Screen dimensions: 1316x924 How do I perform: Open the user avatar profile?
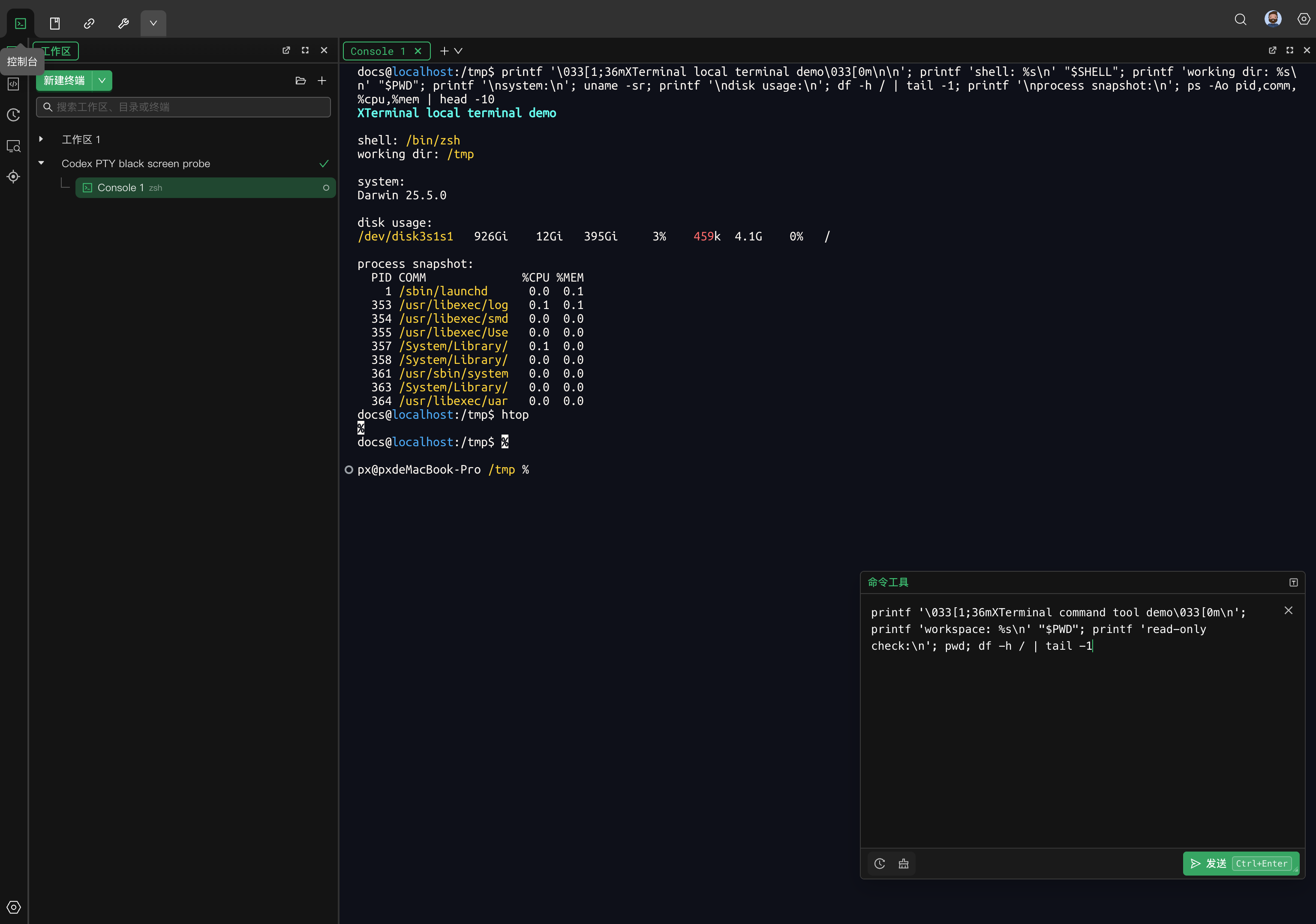click(1273, 19)
